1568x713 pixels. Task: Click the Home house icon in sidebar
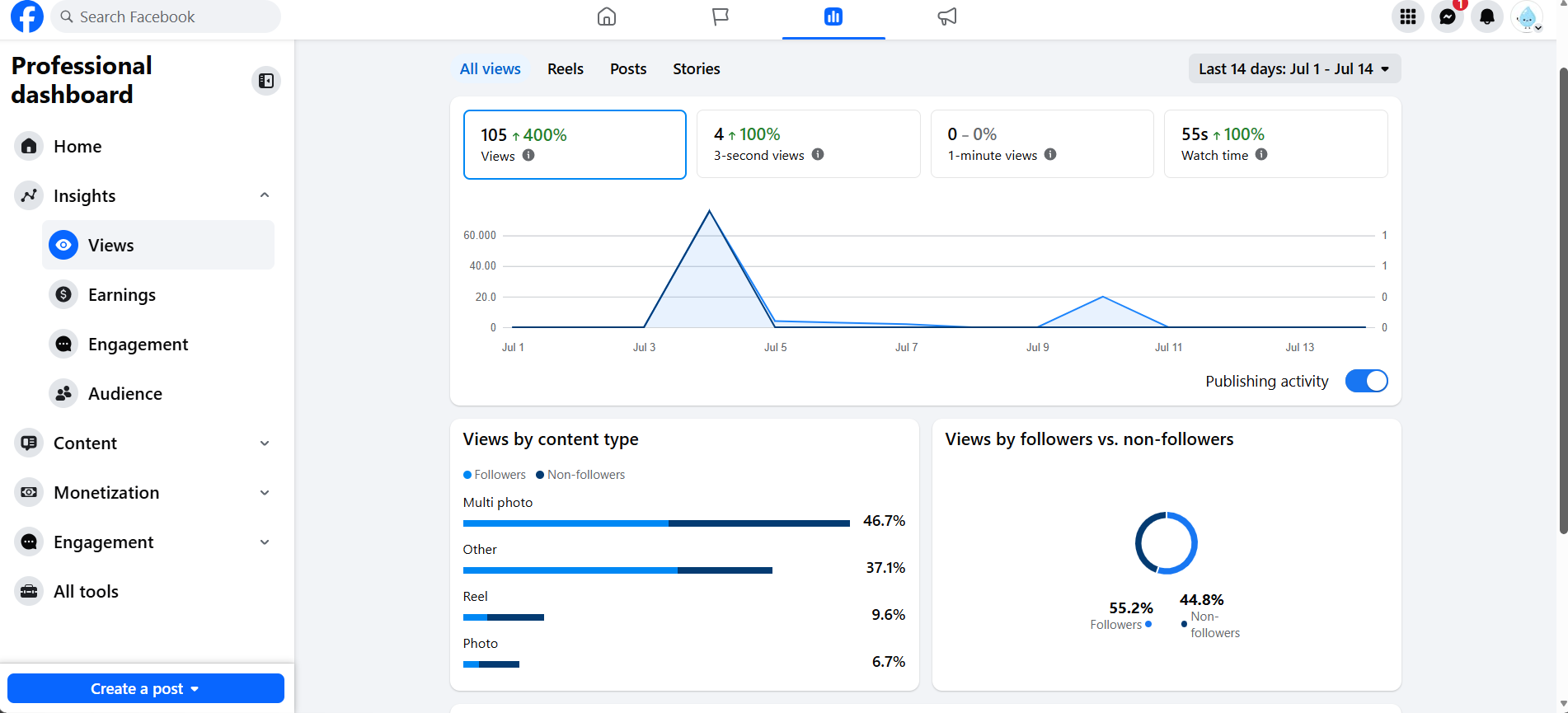[29, 146]
